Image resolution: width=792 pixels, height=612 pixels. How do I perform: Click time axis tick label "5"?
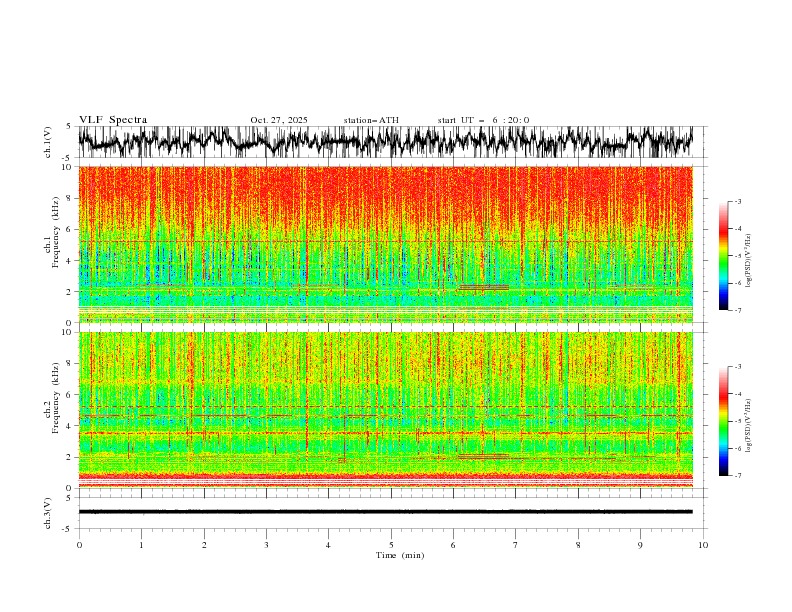[x=391, y=545]
